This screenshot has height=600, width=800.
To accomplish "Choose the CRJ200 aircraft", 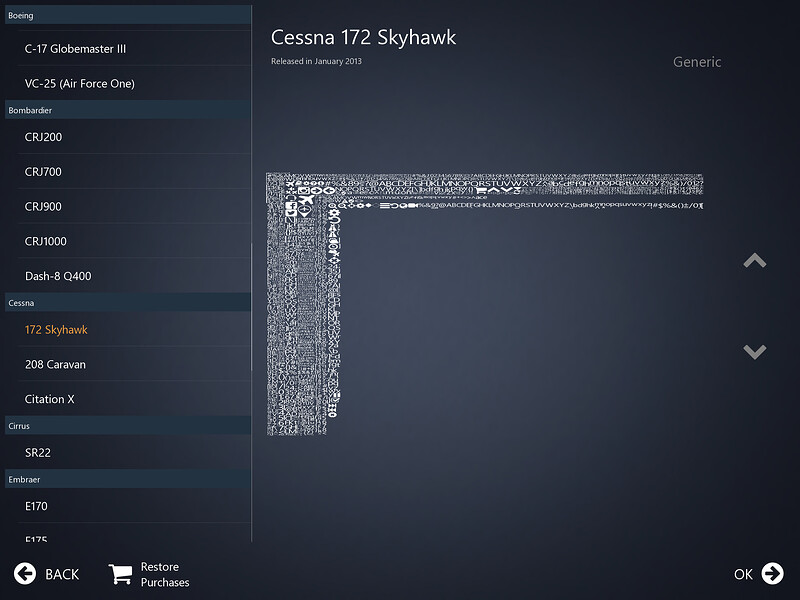I will click(135, 137).
